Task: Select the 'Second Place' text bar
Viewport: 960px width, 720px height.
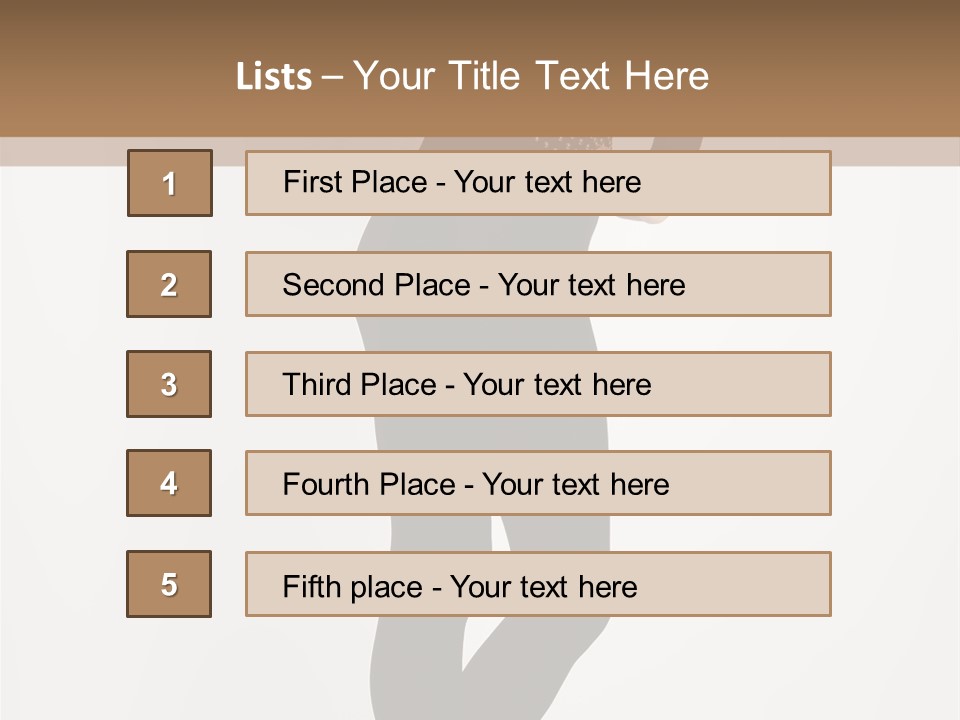Action: pyautogui.click(x=538, y=284)
